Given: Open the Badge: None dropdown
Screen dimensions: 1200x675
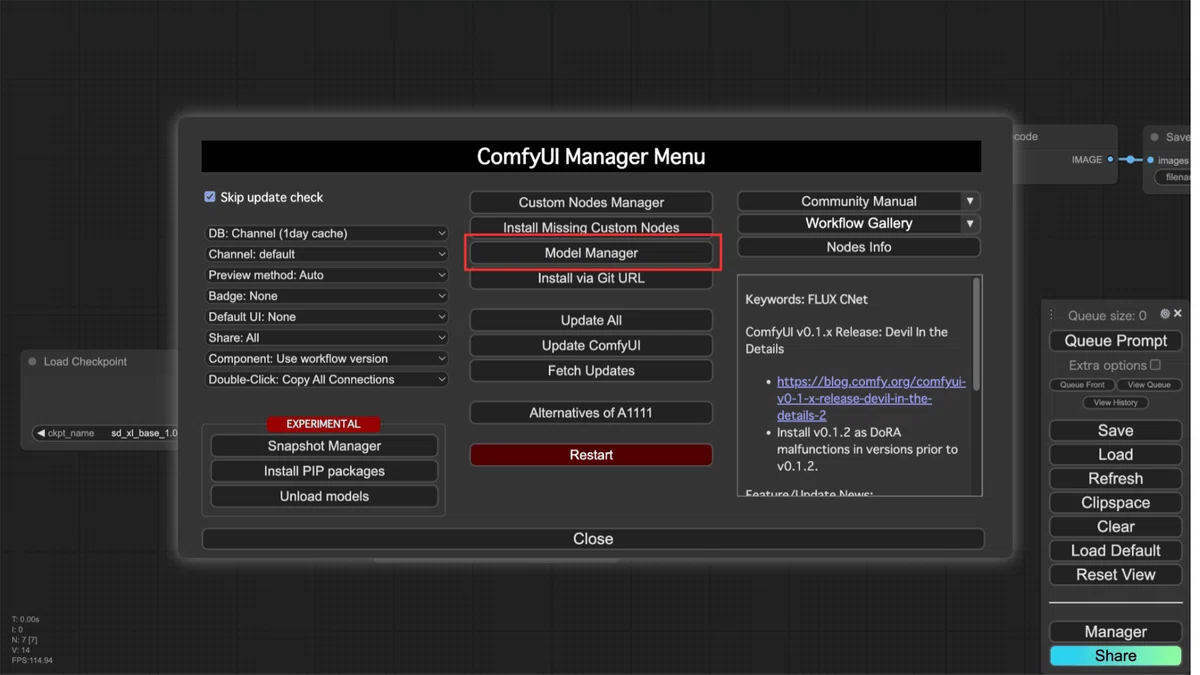Looking at the screenshot, I should coord(326,296).
